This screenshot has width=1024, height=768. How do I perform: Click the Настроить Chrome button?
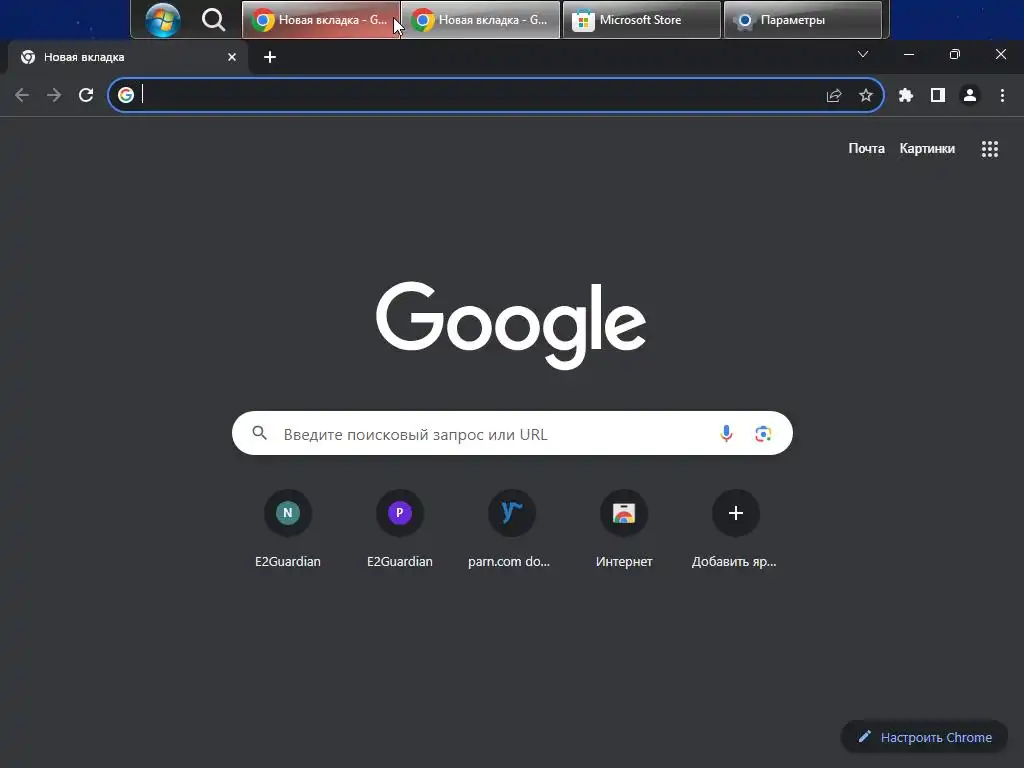pyautogui.click(x=924, y=737)
